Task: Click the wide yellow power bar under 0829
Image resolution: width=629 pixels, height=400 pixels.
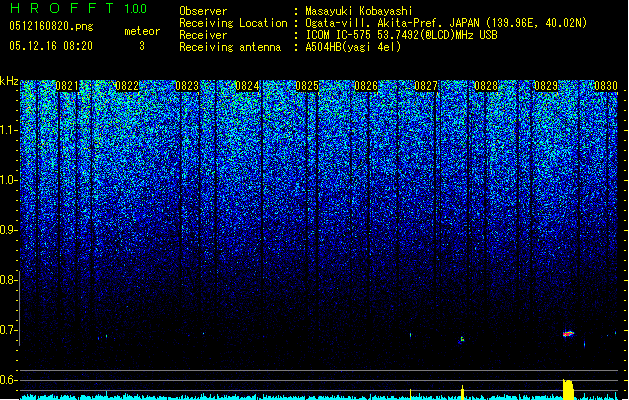Action: [x=568, y=389]
